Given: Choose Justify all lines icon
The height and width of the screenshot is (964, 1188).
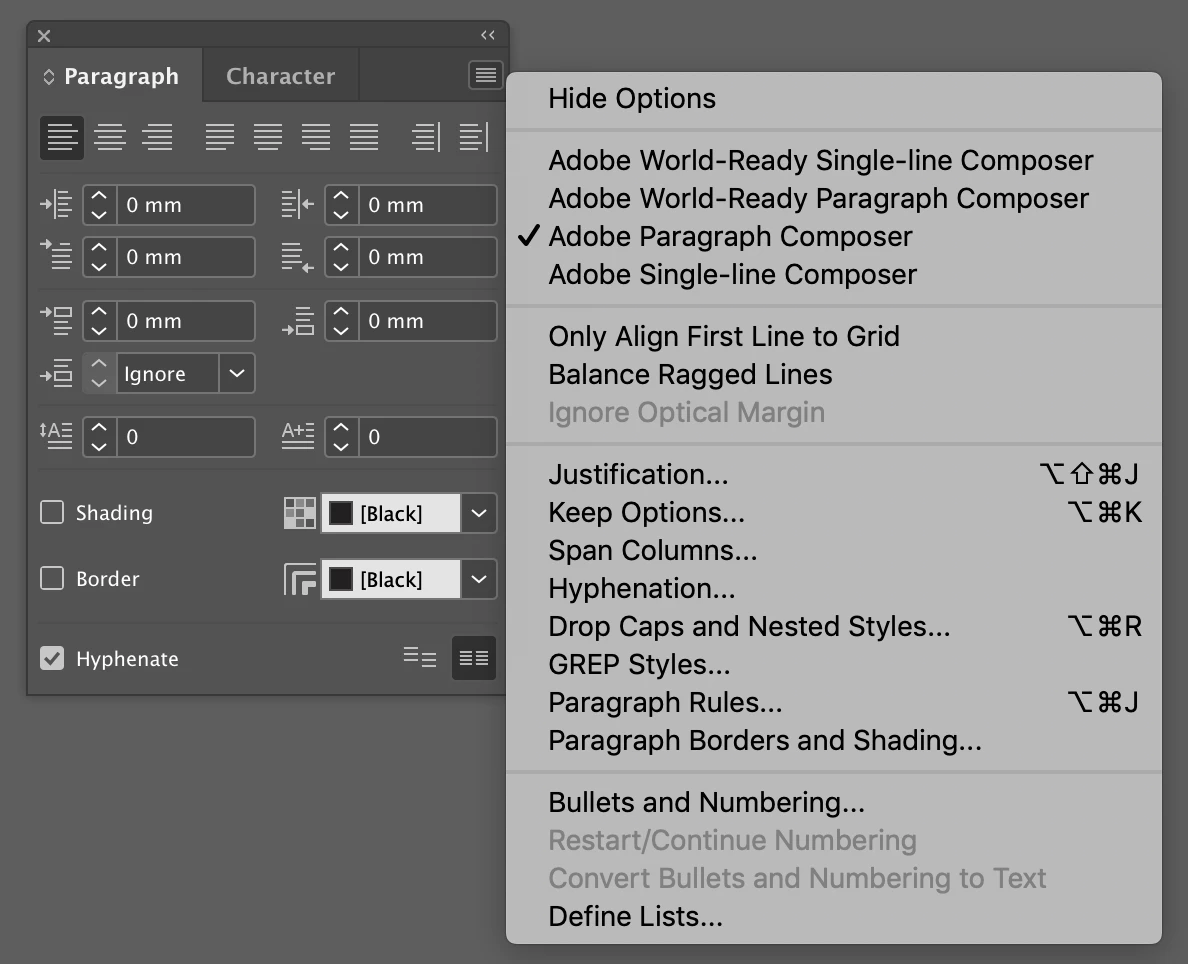Looking at the screenshot, I should tap(364, 137).
